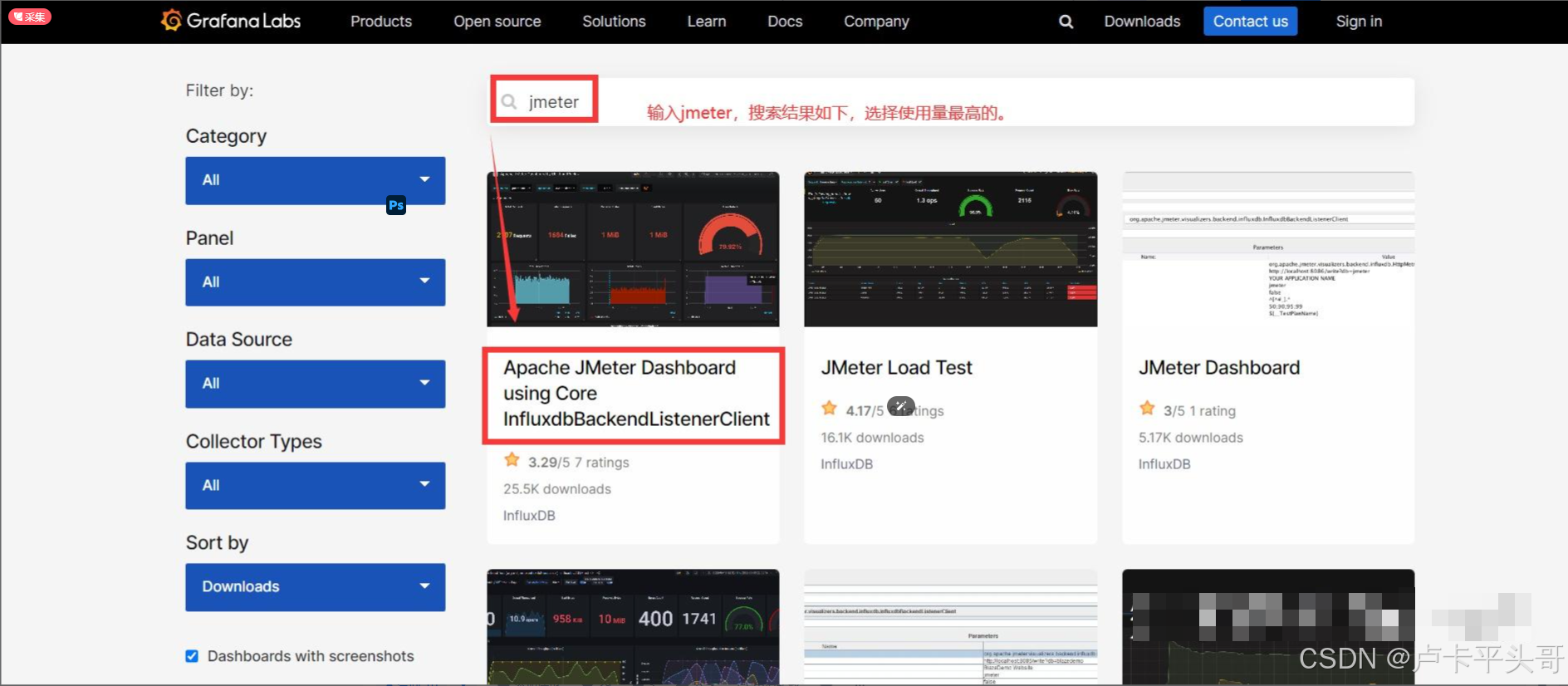Screen dimensions: 1568x686
Task: Click the 25.5K downloads text
Action: (x=557, y=489)
